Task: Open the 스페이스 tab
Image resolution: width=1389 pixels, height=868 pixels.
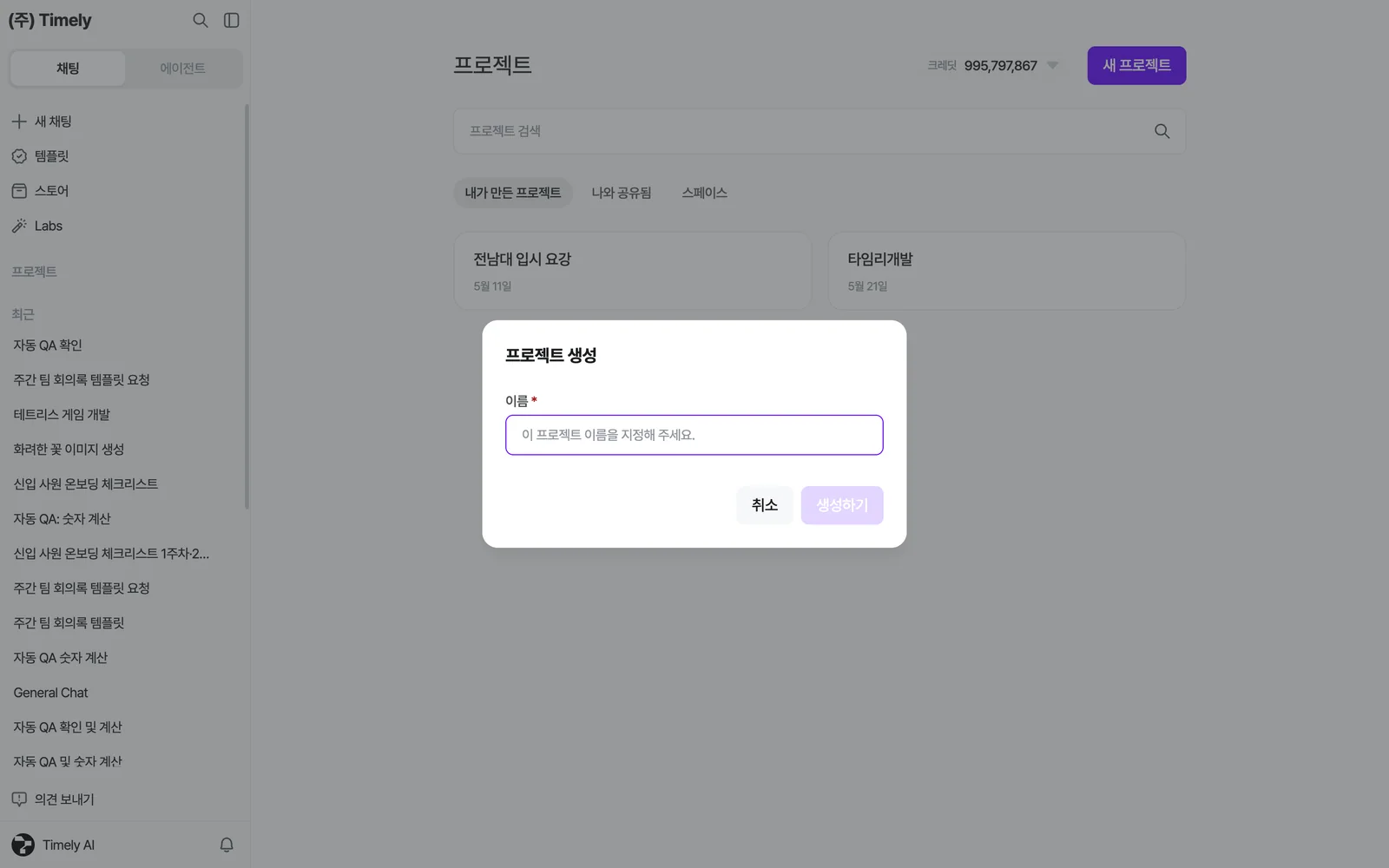Action: [x=705, y=193]
